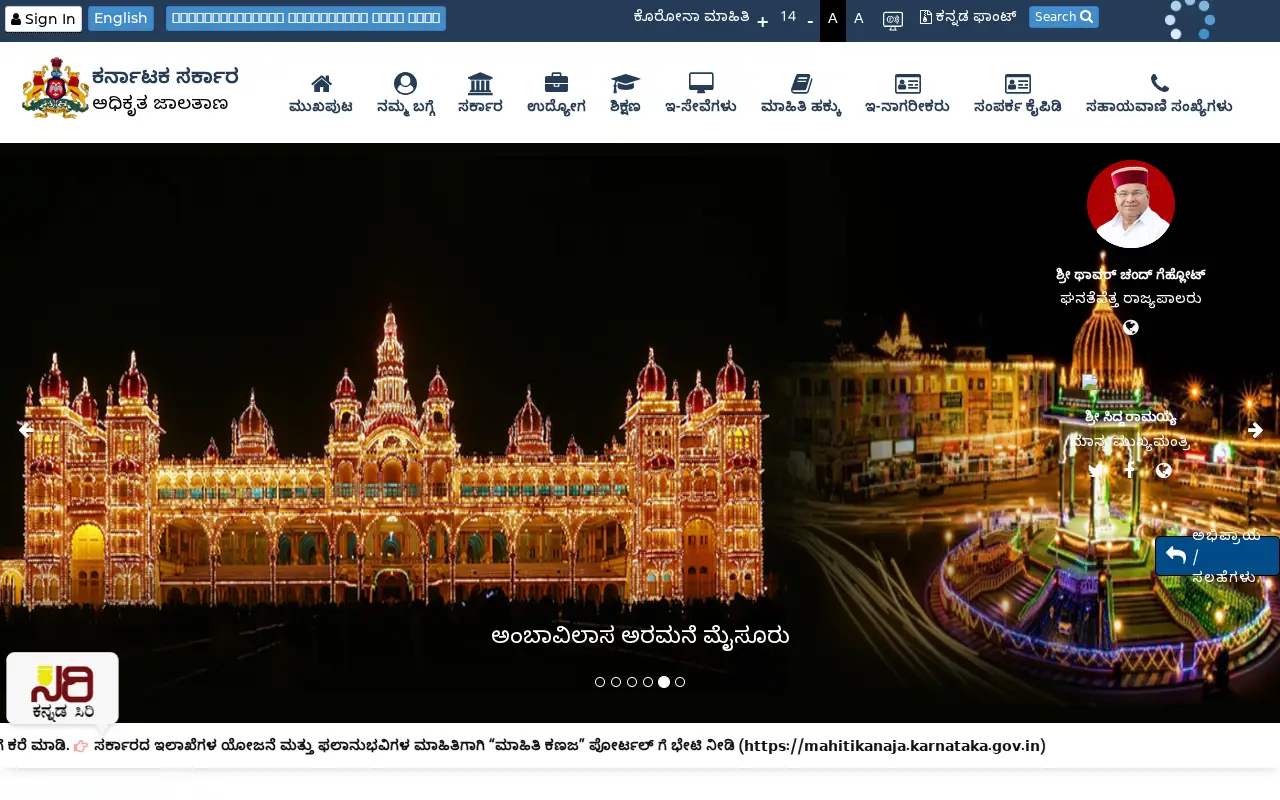The height and width of the screenshot is (800, 1280).
Task: Select first carousel slide dot
Action: [x=600, y=682]
